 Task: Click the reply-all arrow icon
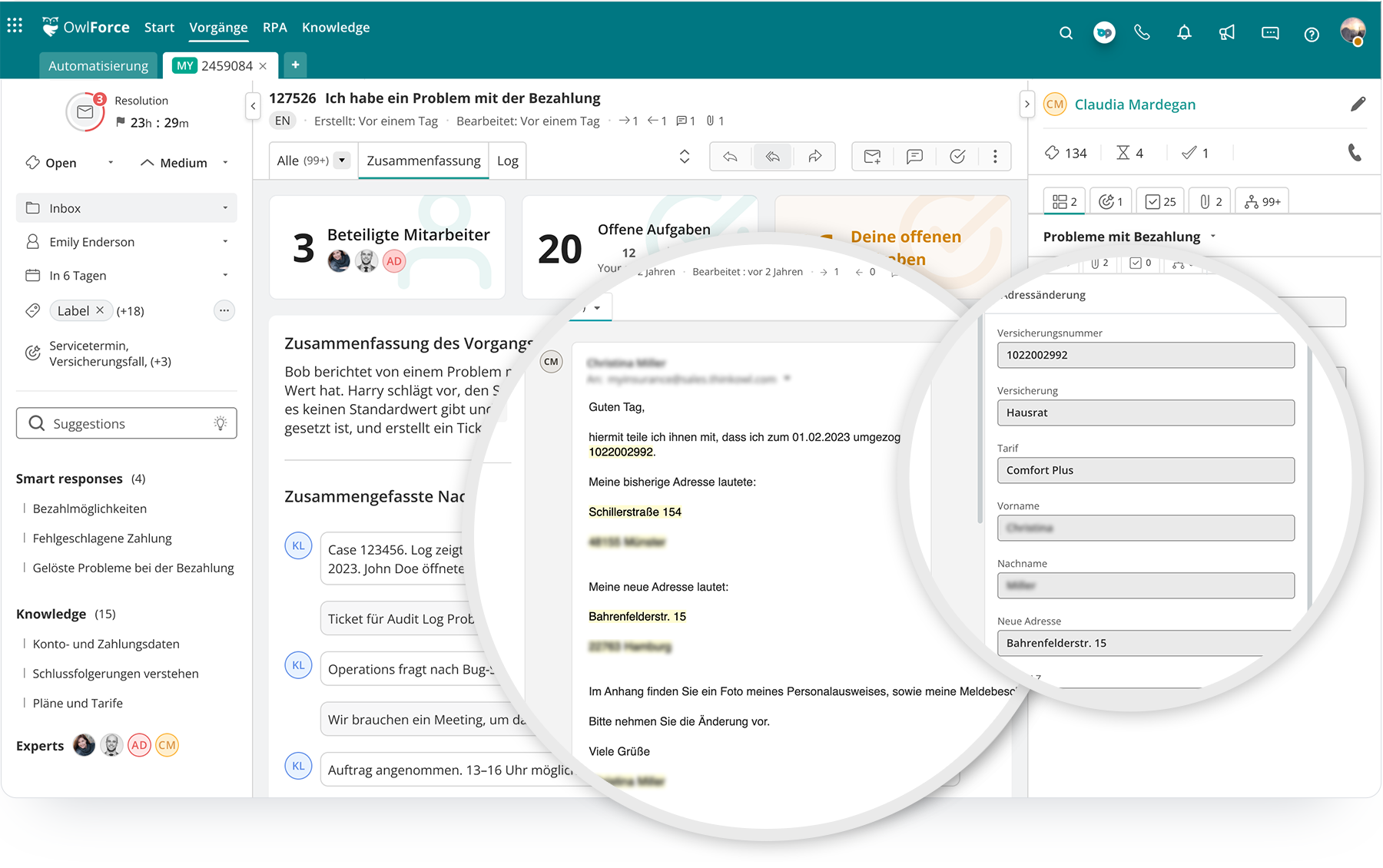tap(772, 157)
